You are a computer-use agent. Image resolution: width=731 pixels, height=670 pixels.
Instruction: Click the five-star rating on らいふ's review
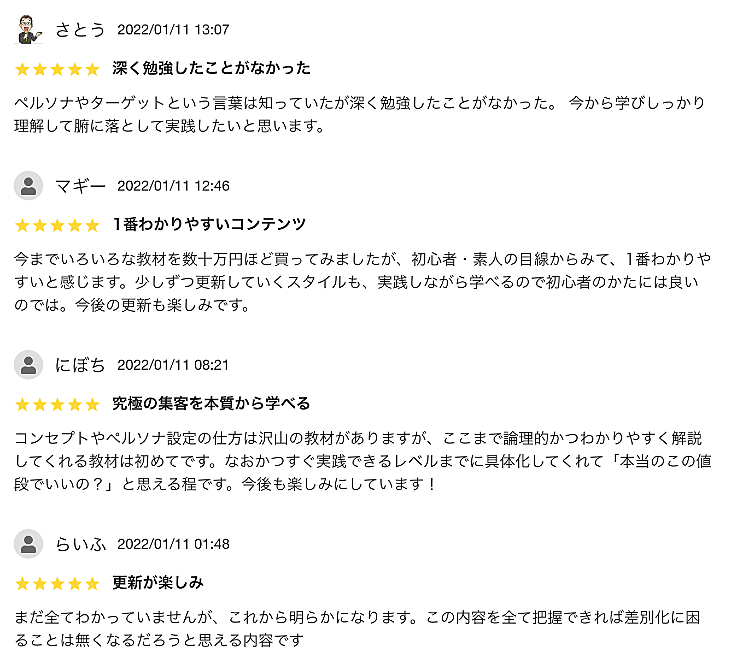click(x=57, y=583)
